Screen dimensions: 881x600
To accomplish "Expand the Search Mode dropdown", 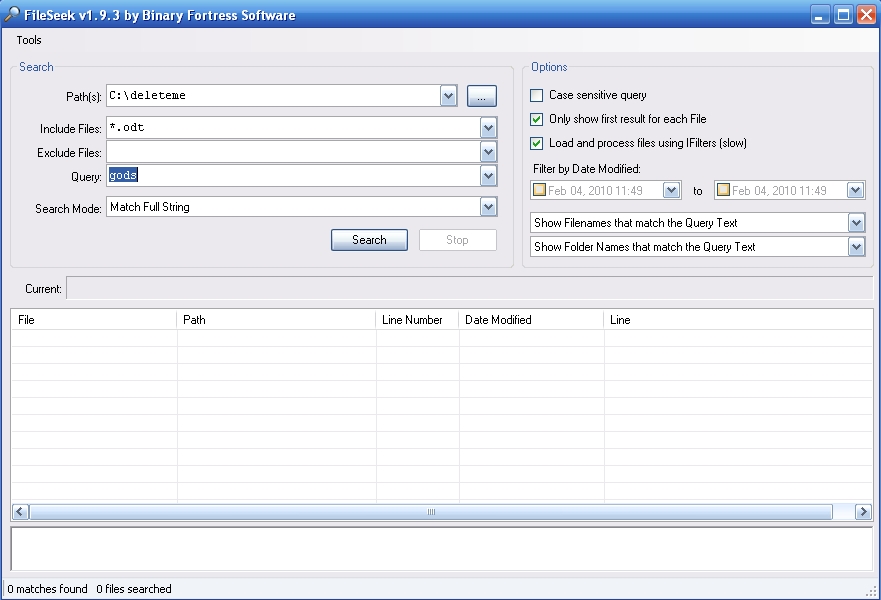I will point(488,207).
